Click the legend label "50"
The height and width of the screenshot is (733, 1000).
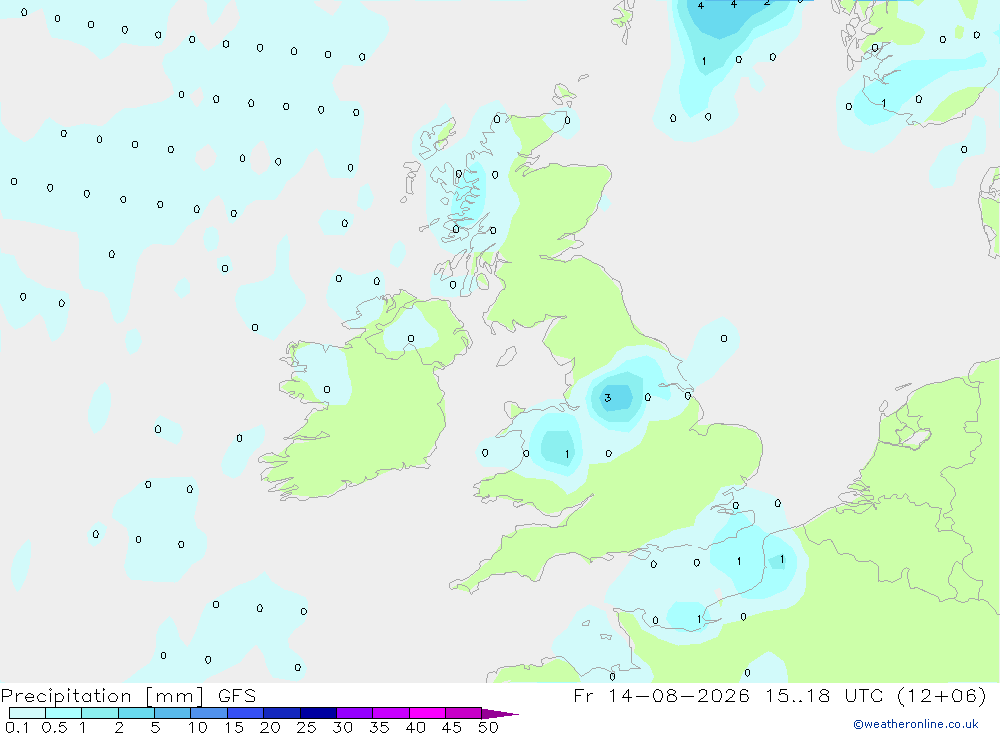[x=488, y=727]
